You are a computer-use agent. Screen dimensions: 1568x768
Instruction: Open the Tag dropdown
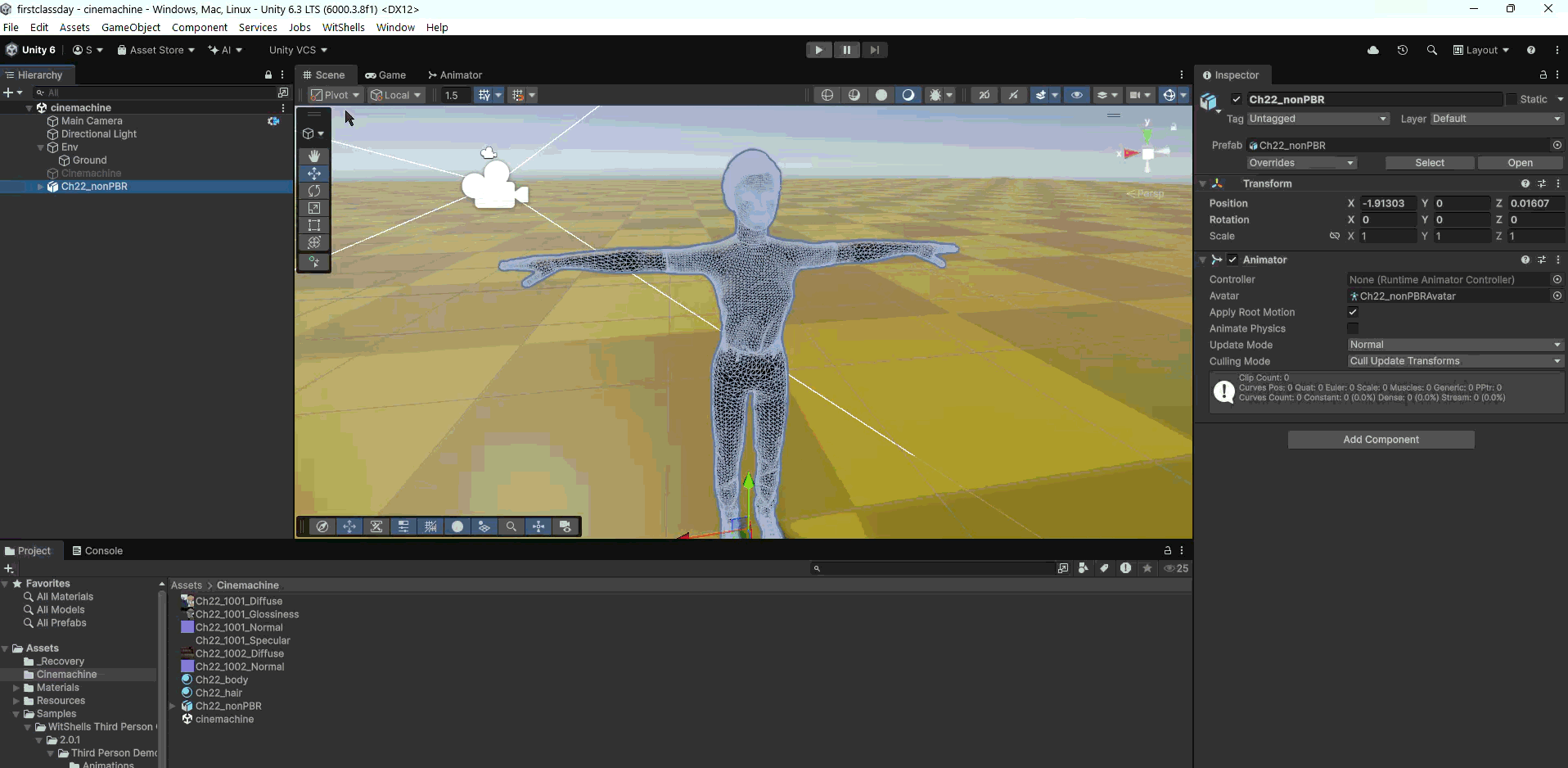point(1318,119)
